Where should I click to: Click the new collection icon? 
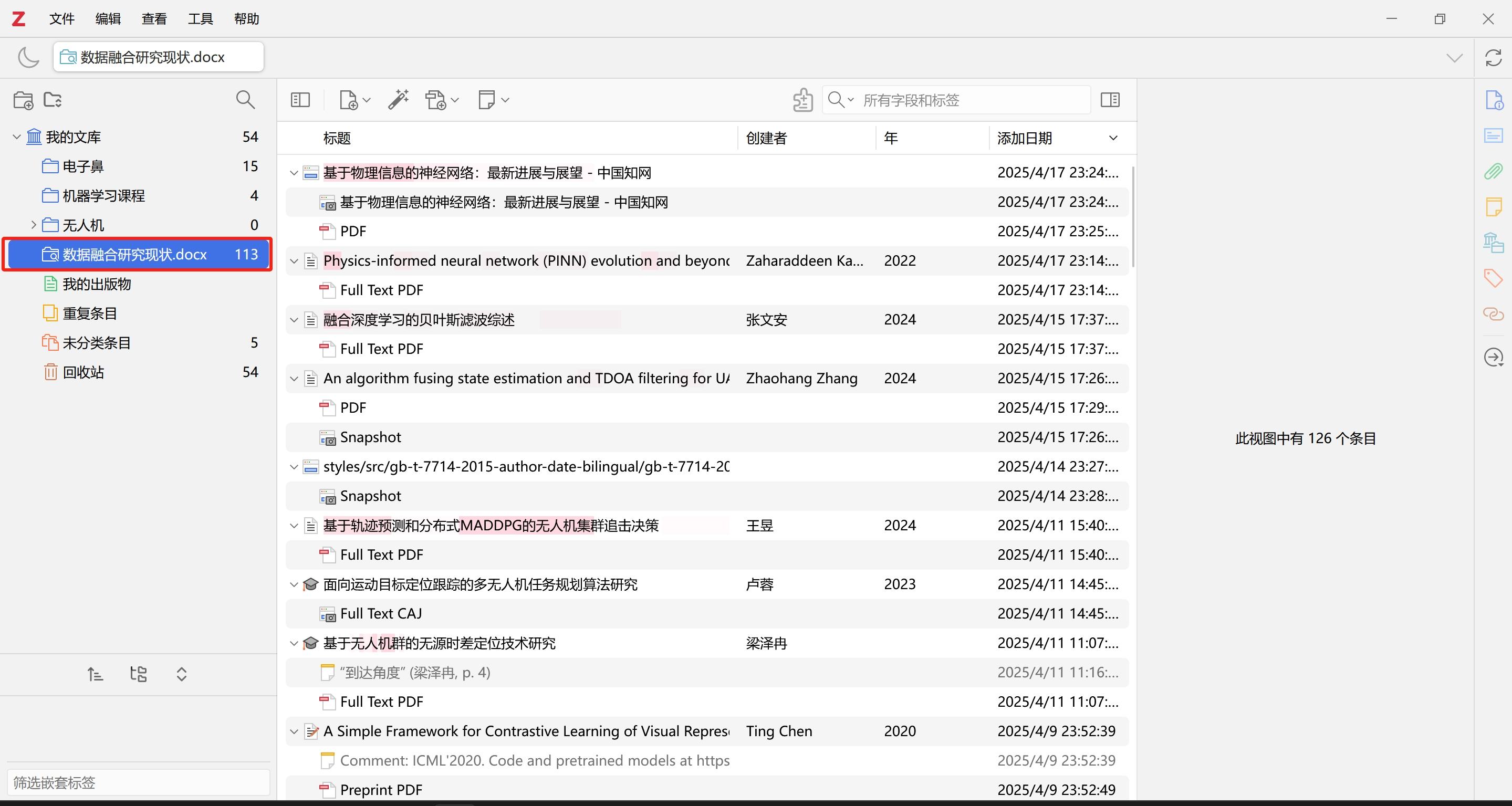click(x=23, y=100)
